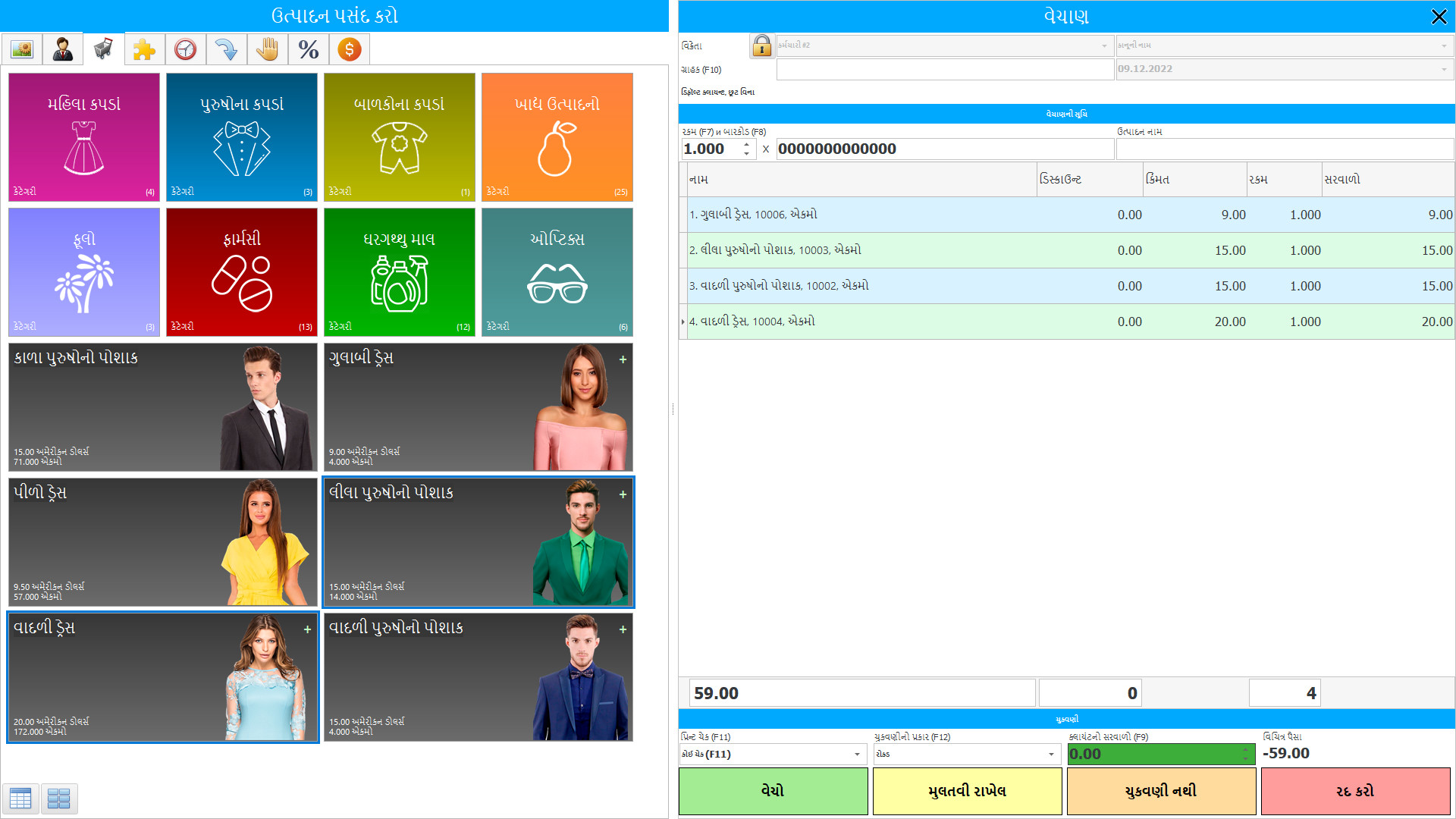Select the shopping cart products tab icon

[103, 49]
